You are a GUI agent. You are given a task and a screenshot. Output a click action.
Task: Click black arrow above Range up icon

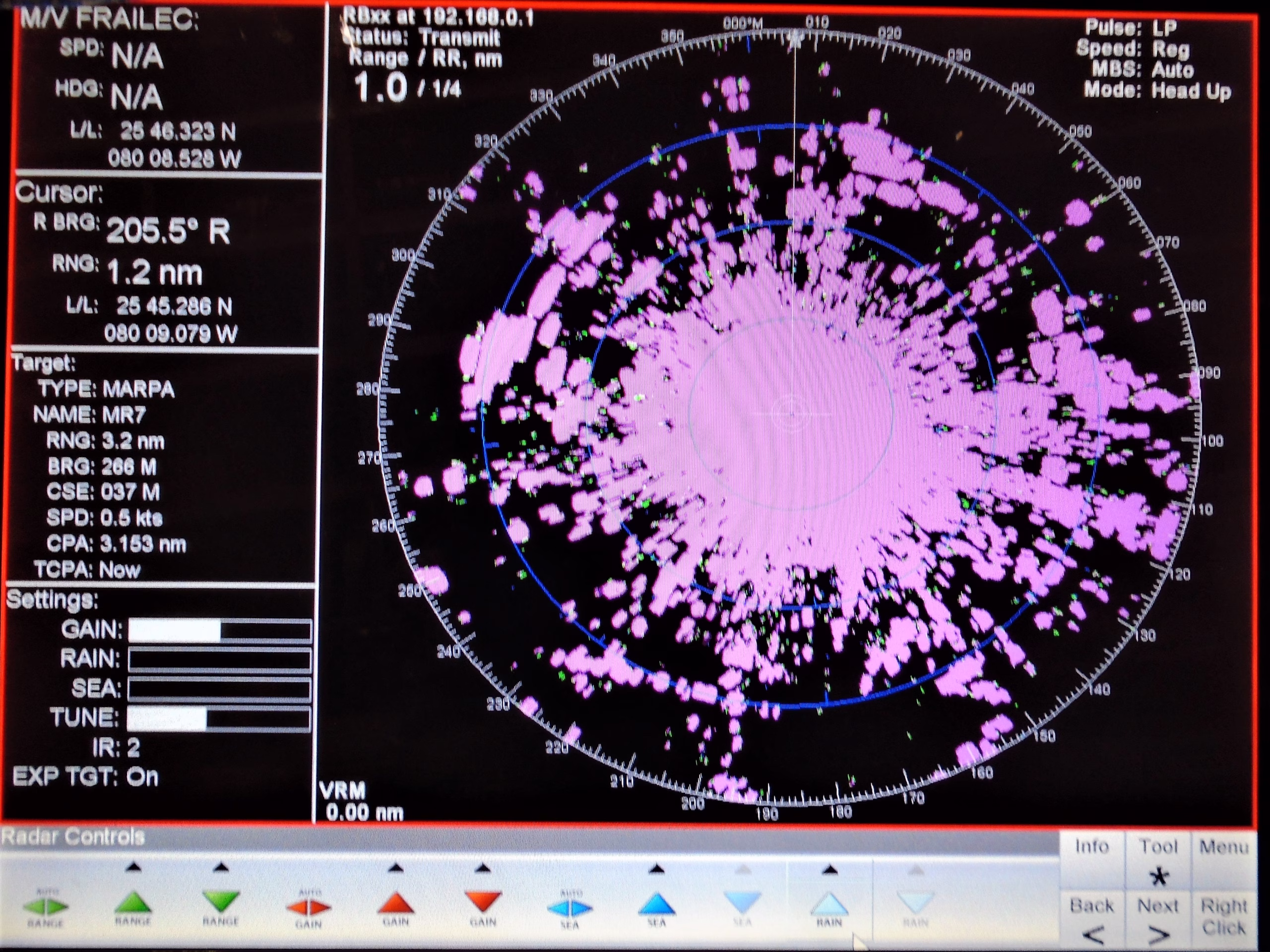133,868
